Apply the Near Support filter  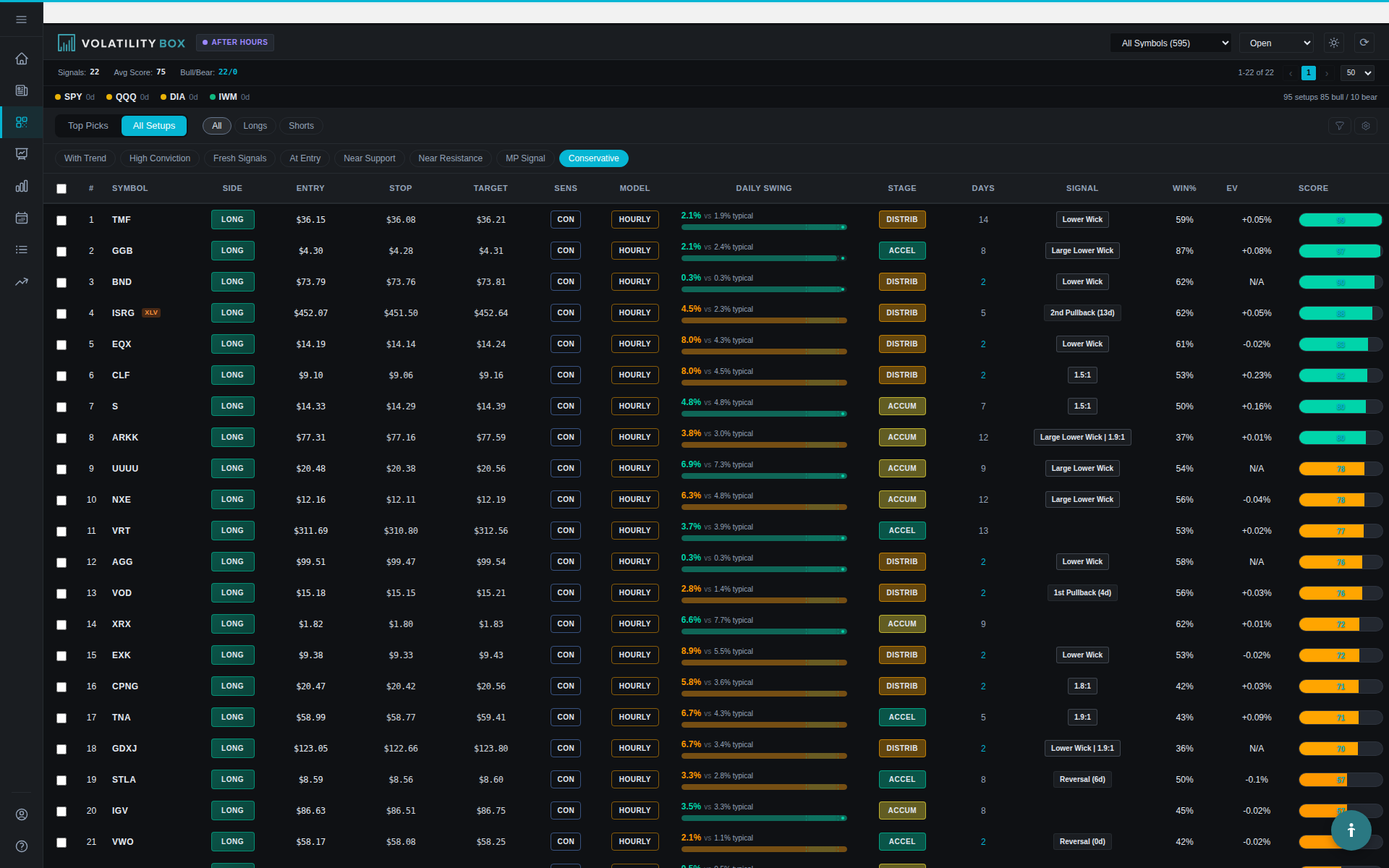pyautogui.click(x=369, y=158)
